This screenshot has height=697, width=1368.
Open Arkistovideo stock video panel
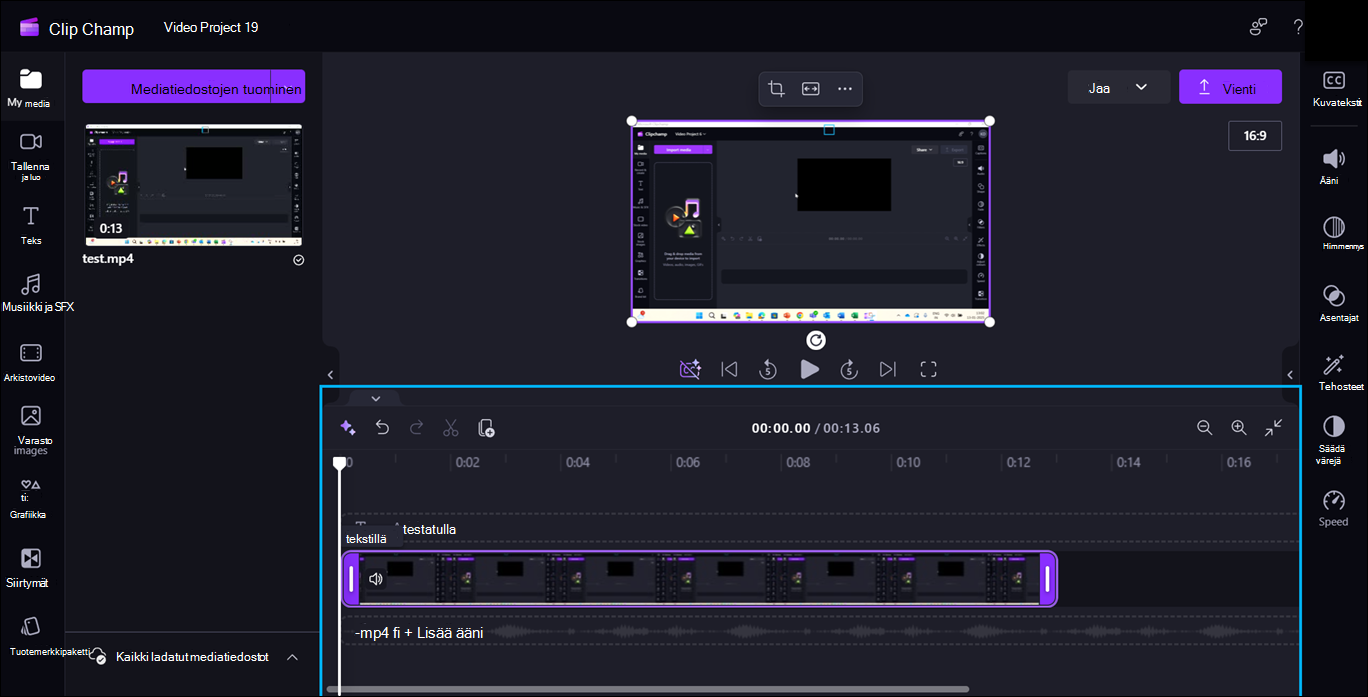pos(30,363)
